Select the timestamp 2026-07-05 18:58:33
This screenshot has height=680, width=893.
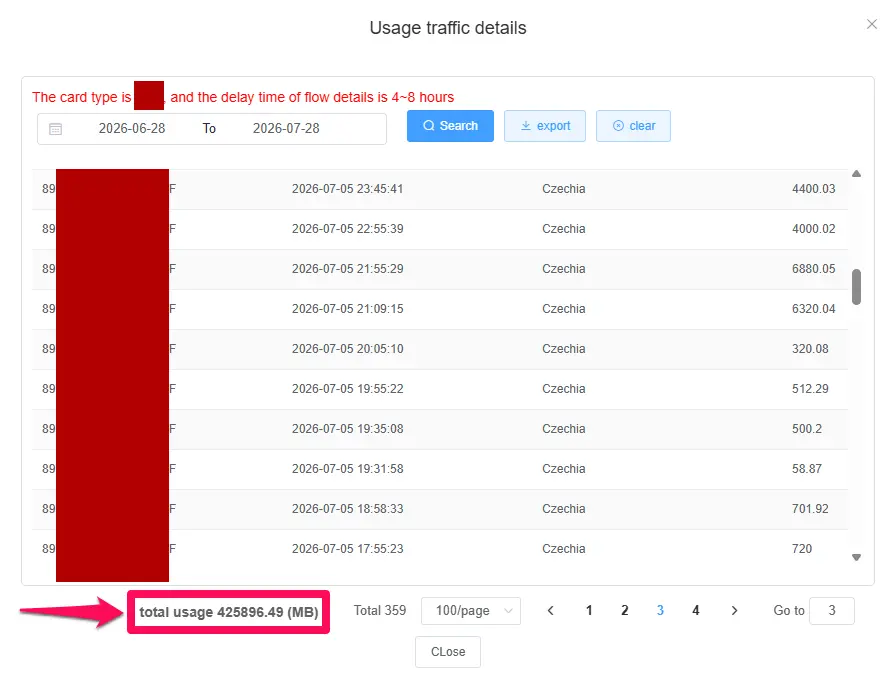click(347, 509)
